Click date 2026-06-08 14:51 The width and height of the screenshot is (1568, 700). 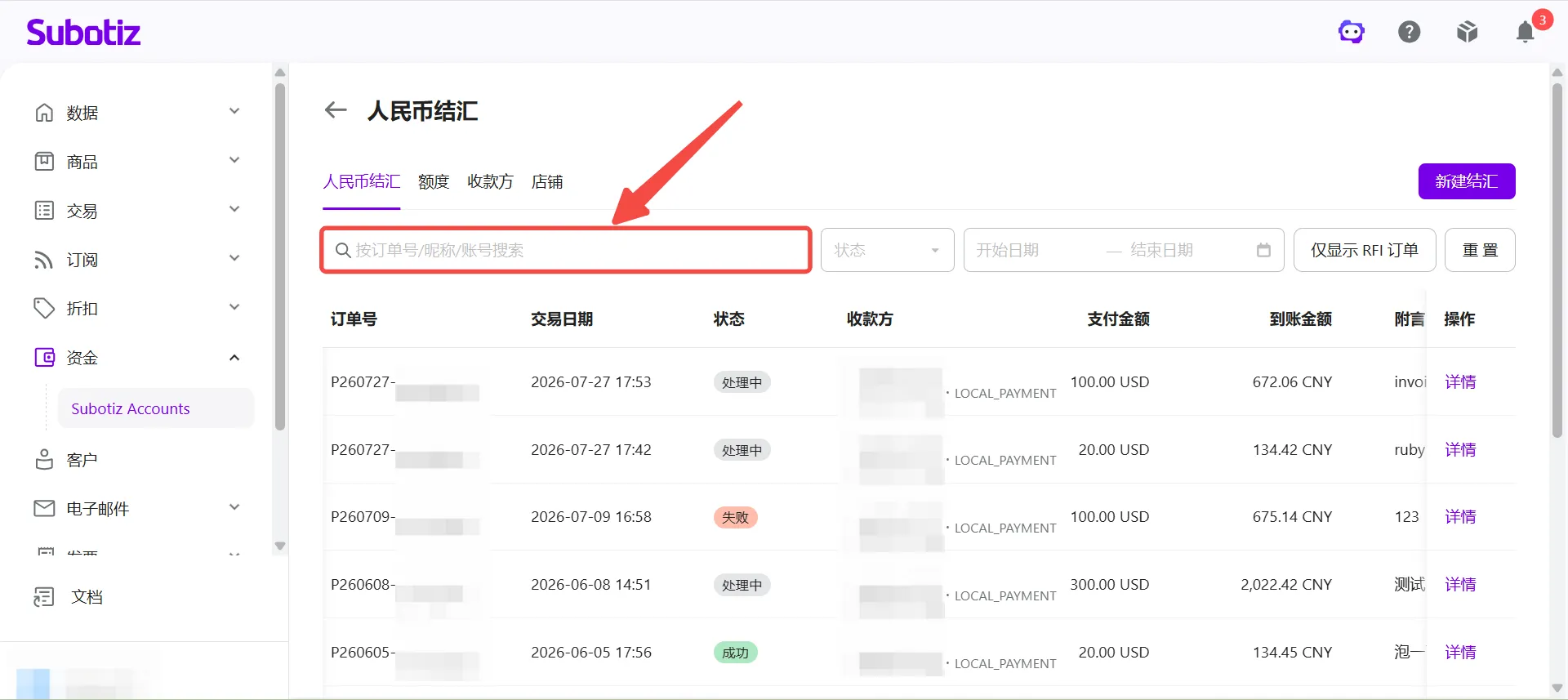(x=591, y=584)
